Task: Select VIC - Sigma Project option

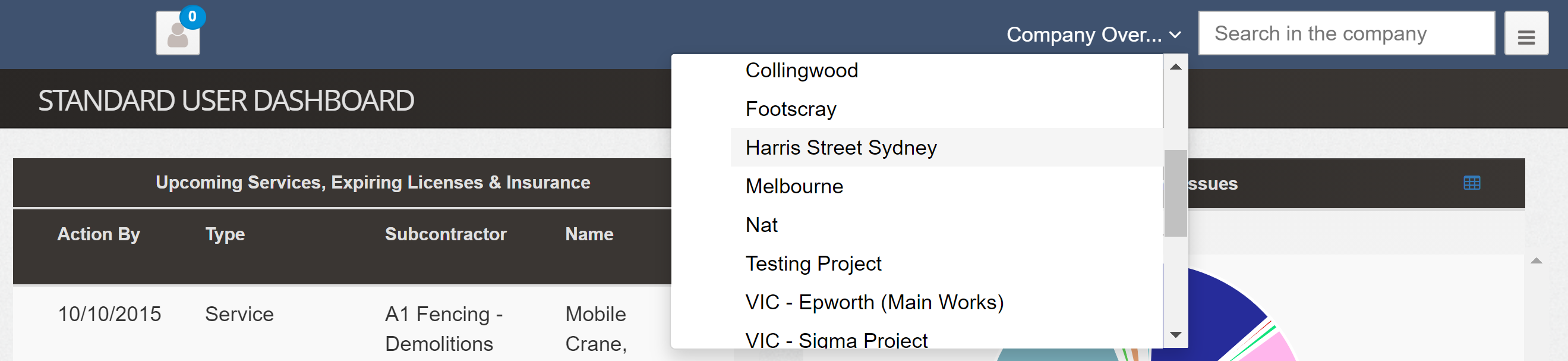Action: pos(836,340)
